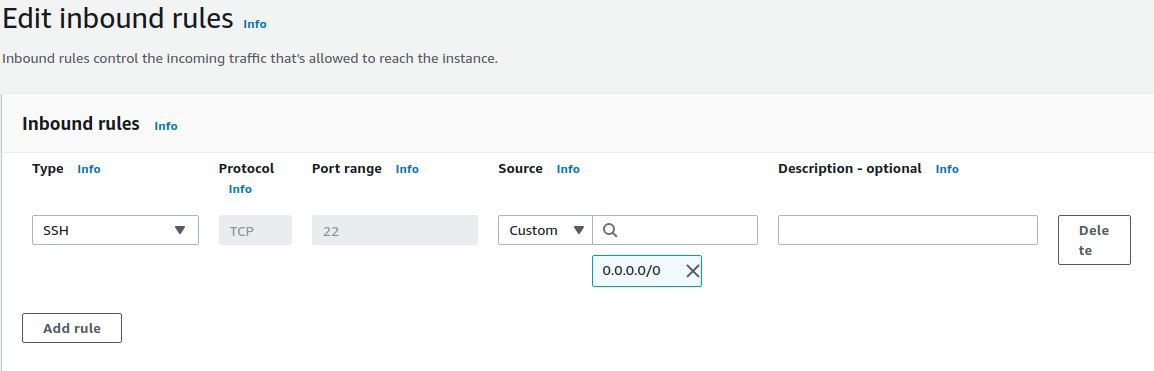Click the Inbound rules section heading
The width and height of the screenshot is (1154, 371).
tap(81, 124)
